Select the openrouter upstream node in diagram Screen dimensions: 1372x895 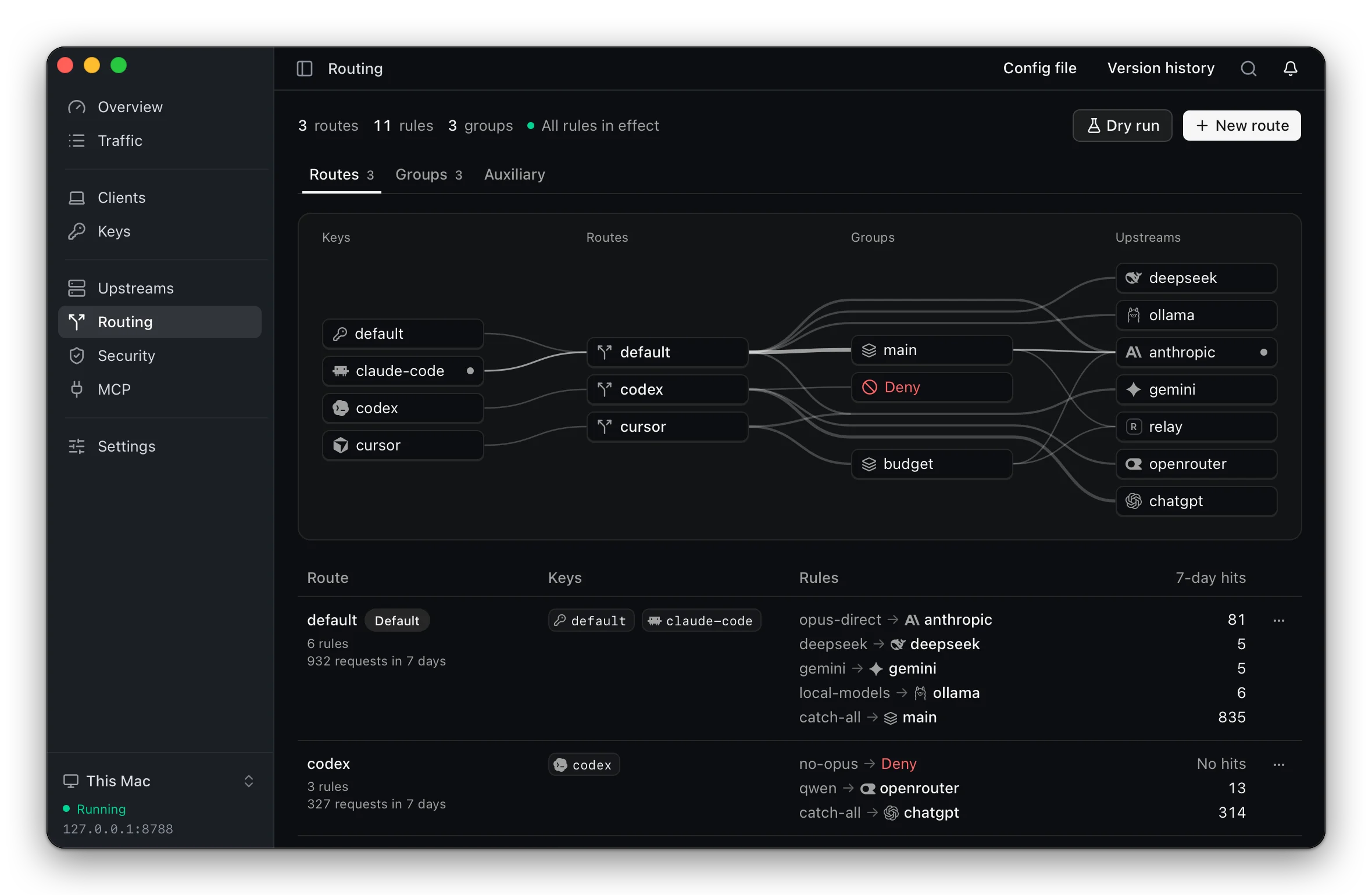(1196, 464)
